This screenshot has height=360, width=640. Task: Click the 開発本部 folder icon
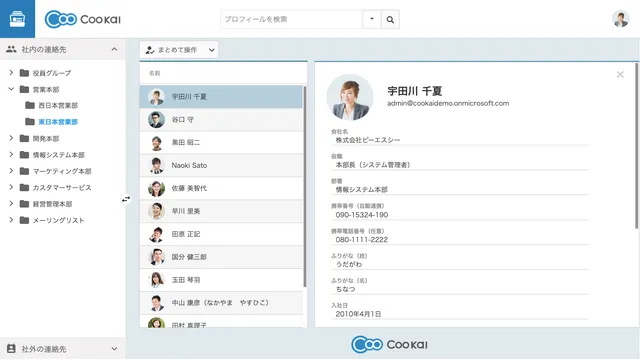pyautogui.click(x=24, y=138)
